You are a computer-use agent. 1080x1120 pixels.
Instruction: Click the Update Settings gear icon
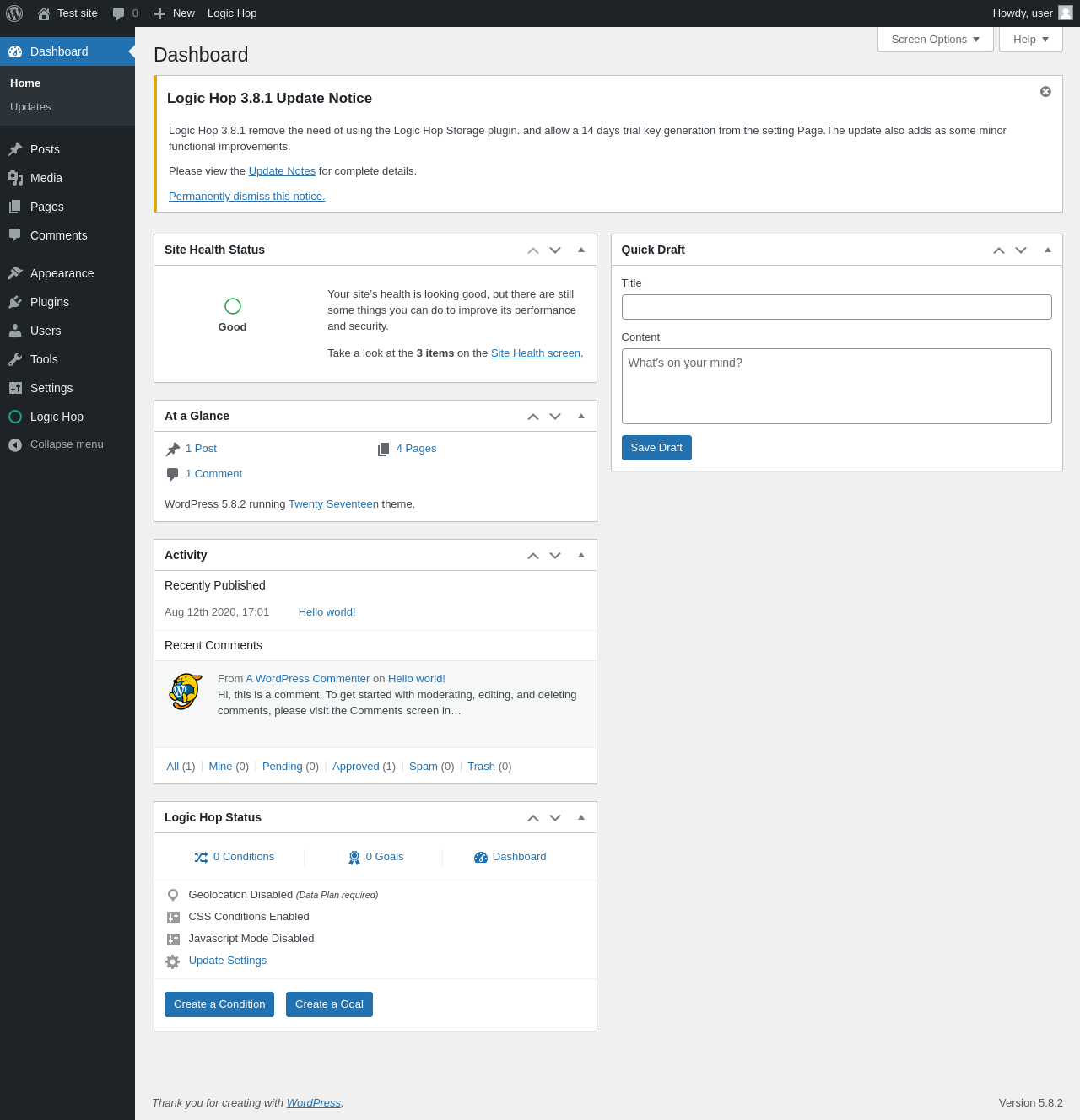pyautogui.click(x=172, y=961)
